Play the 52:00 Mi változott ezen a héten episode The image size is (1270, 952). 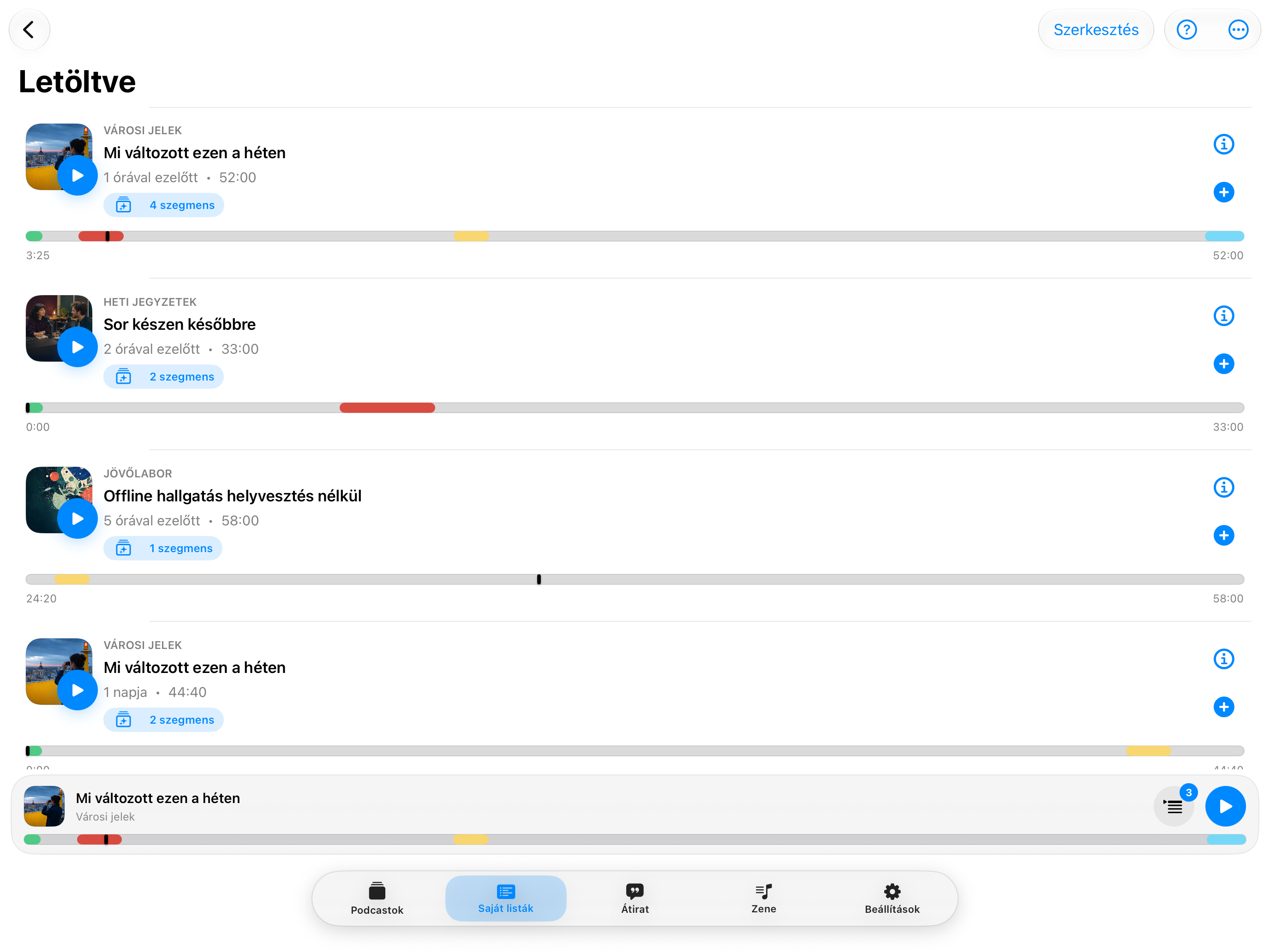click(x=78, y=176)
